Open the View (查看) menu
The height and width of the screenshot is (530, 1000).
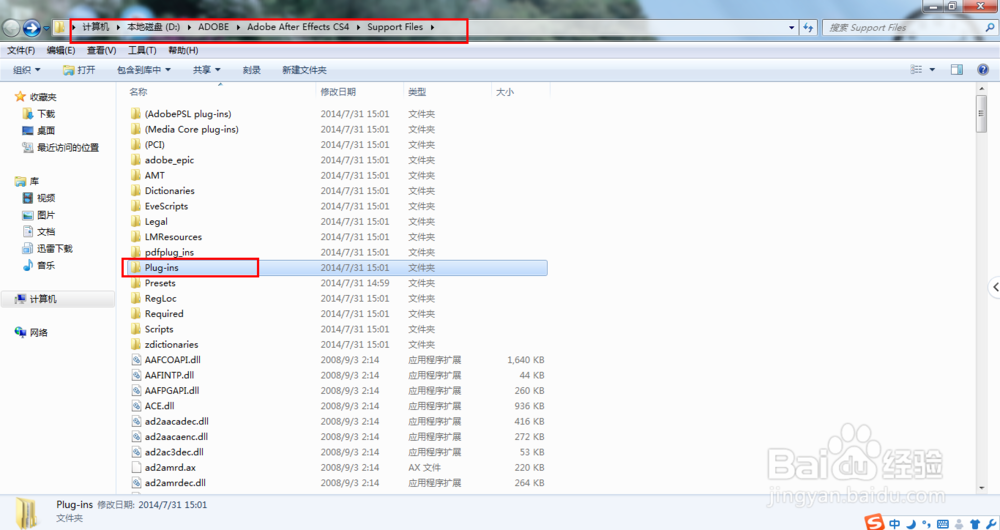[x=101, y=50]
